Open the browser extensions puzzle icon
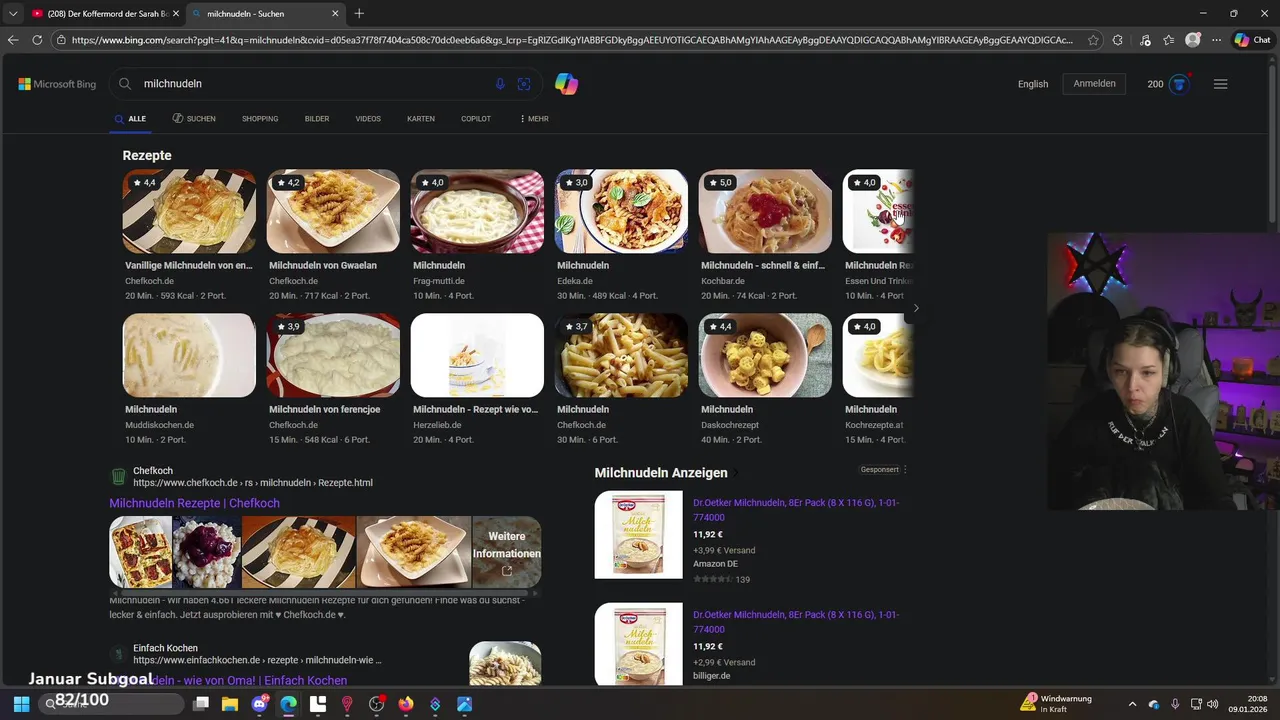 (x=1117, y=40)
